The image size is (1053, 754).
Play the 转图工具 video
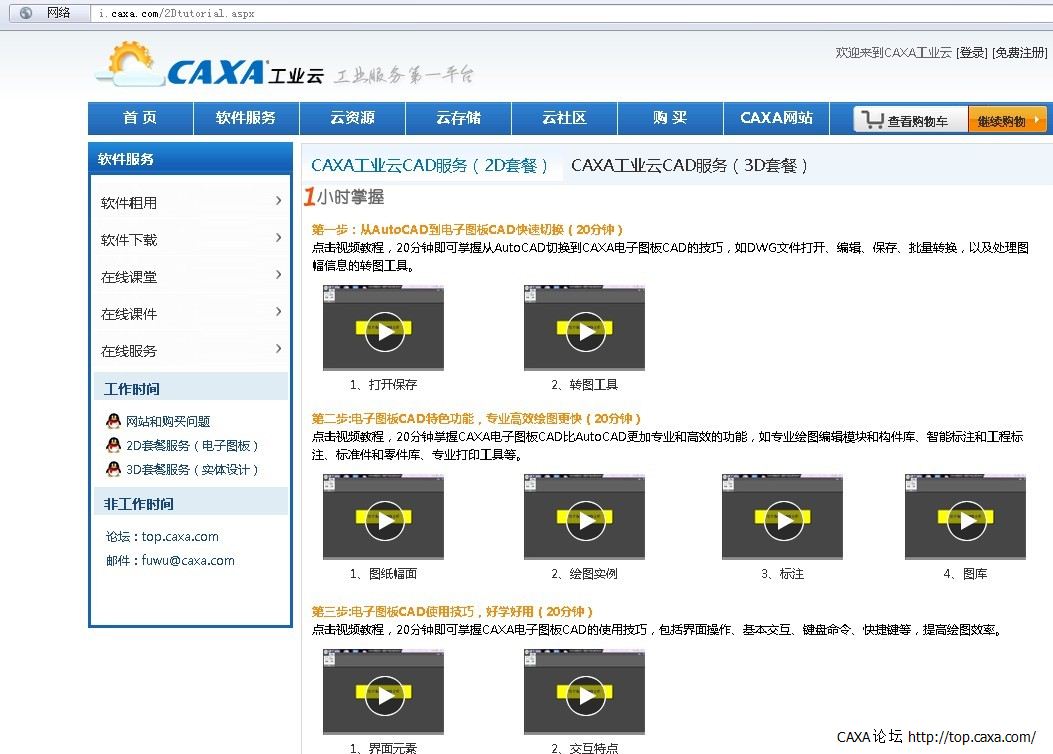584,328
